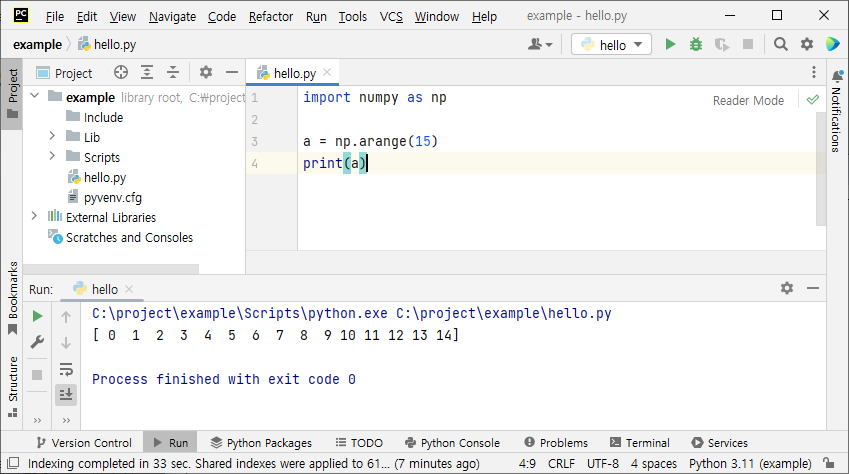
Task: Open Run panel settings gear
Action: click(x=787, y=288)
